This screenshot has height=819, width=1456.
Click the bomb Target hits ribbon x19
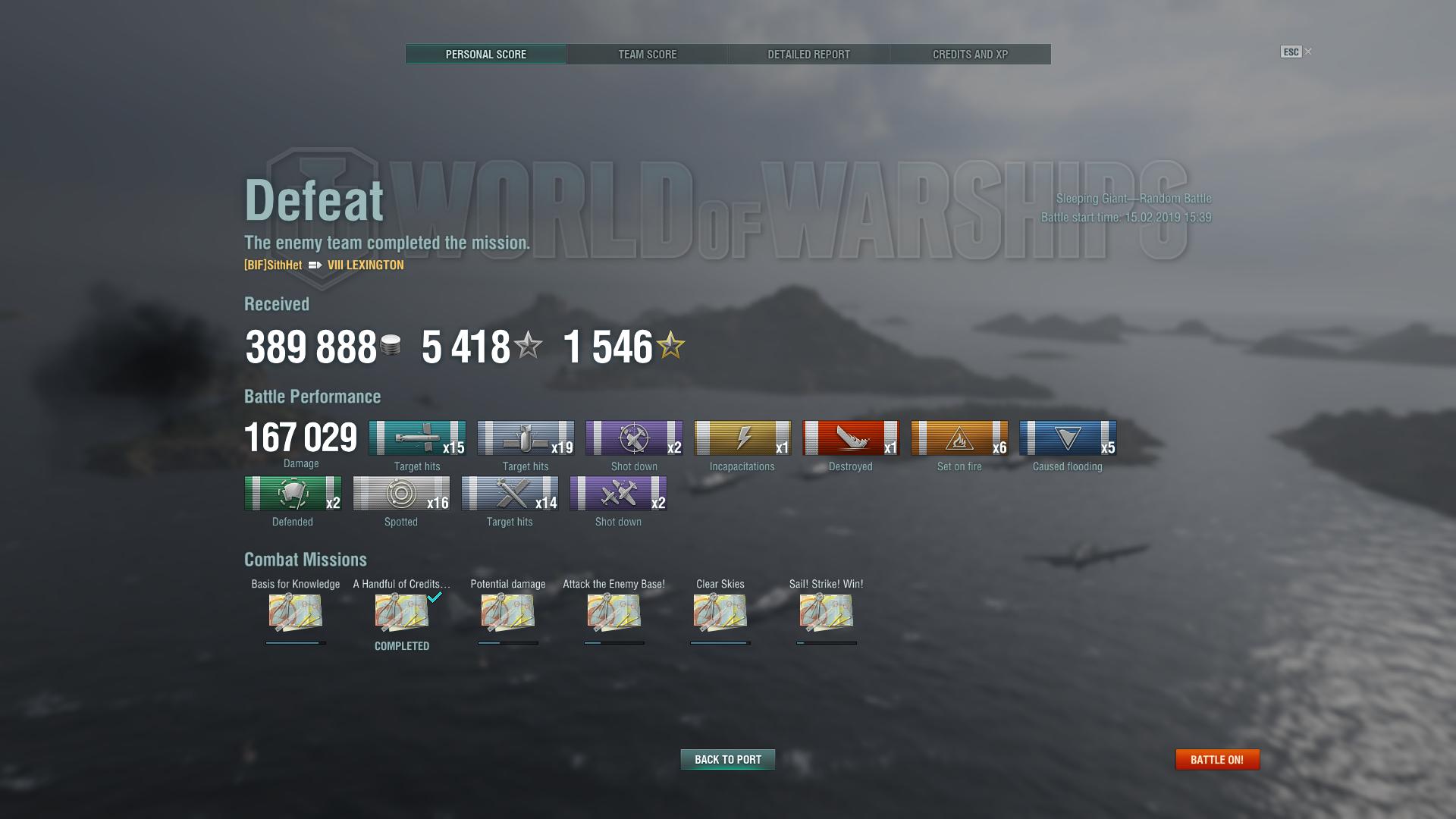coord(526,438)
